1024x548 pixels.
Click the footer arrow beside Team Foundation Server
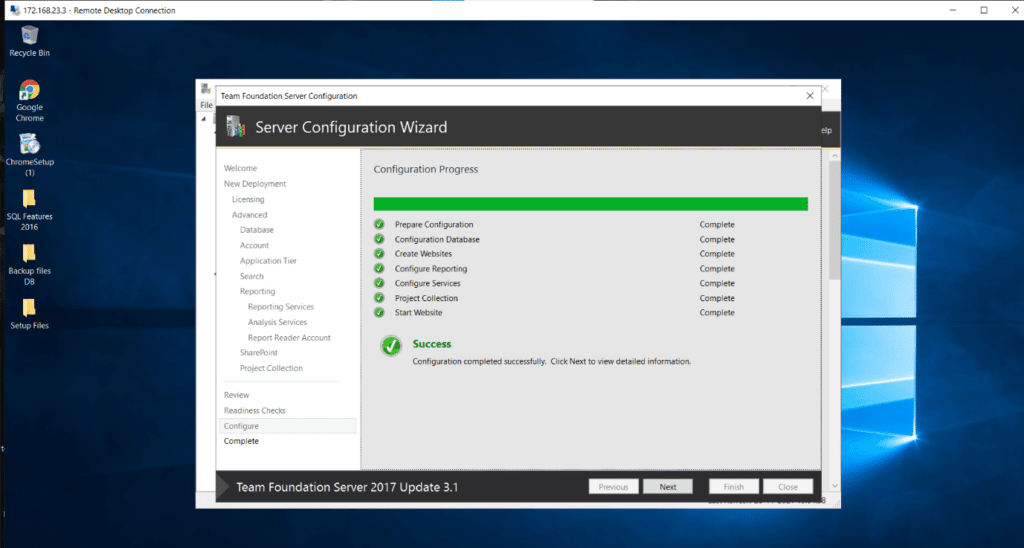point(223,487)
